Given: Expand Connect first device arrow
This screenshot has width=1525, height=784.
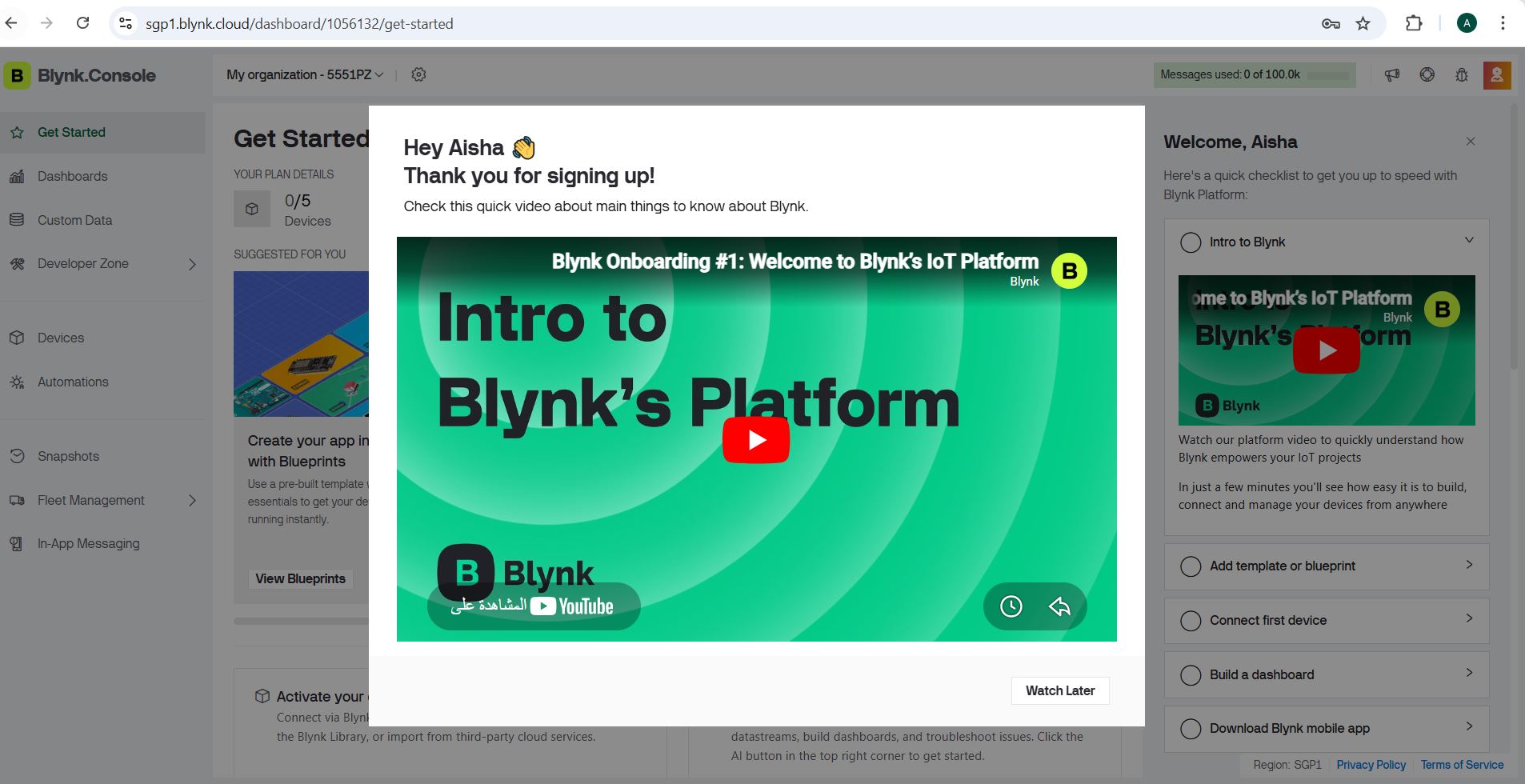Looking at the screenshot, I should [1469, 618].
